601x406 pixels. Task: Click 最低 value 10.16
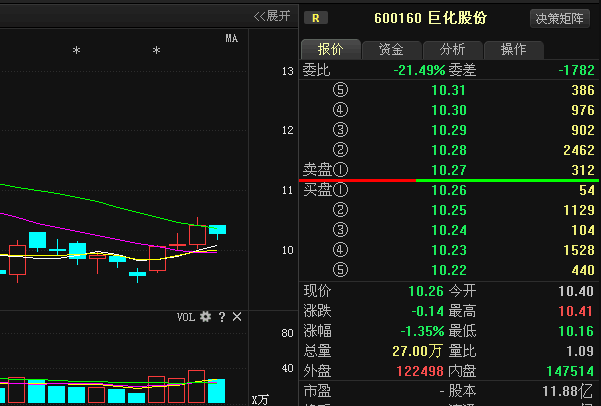pos(576,331)
